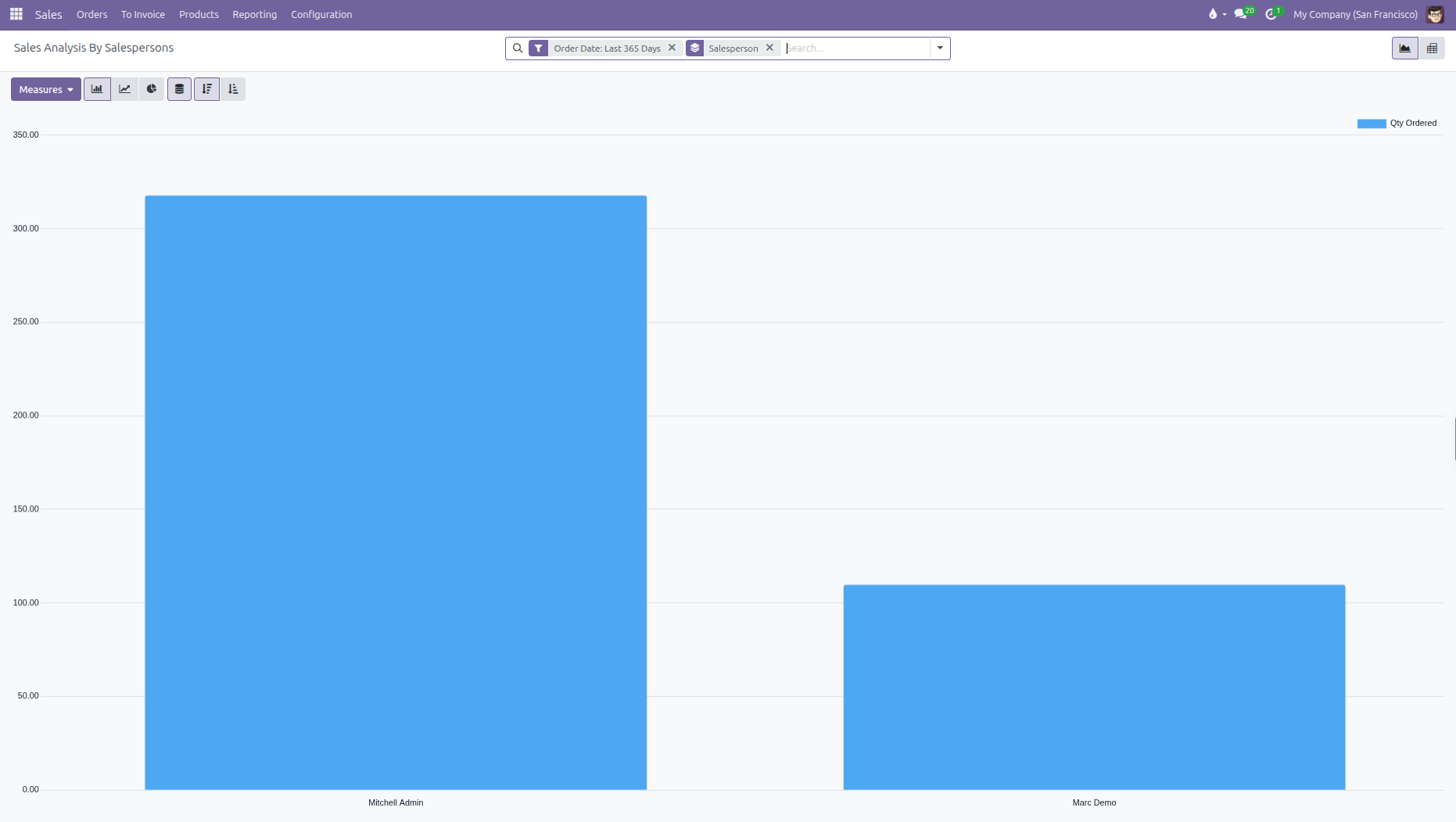
Task: Click the filter funnel icon
Action: [539, 48]
